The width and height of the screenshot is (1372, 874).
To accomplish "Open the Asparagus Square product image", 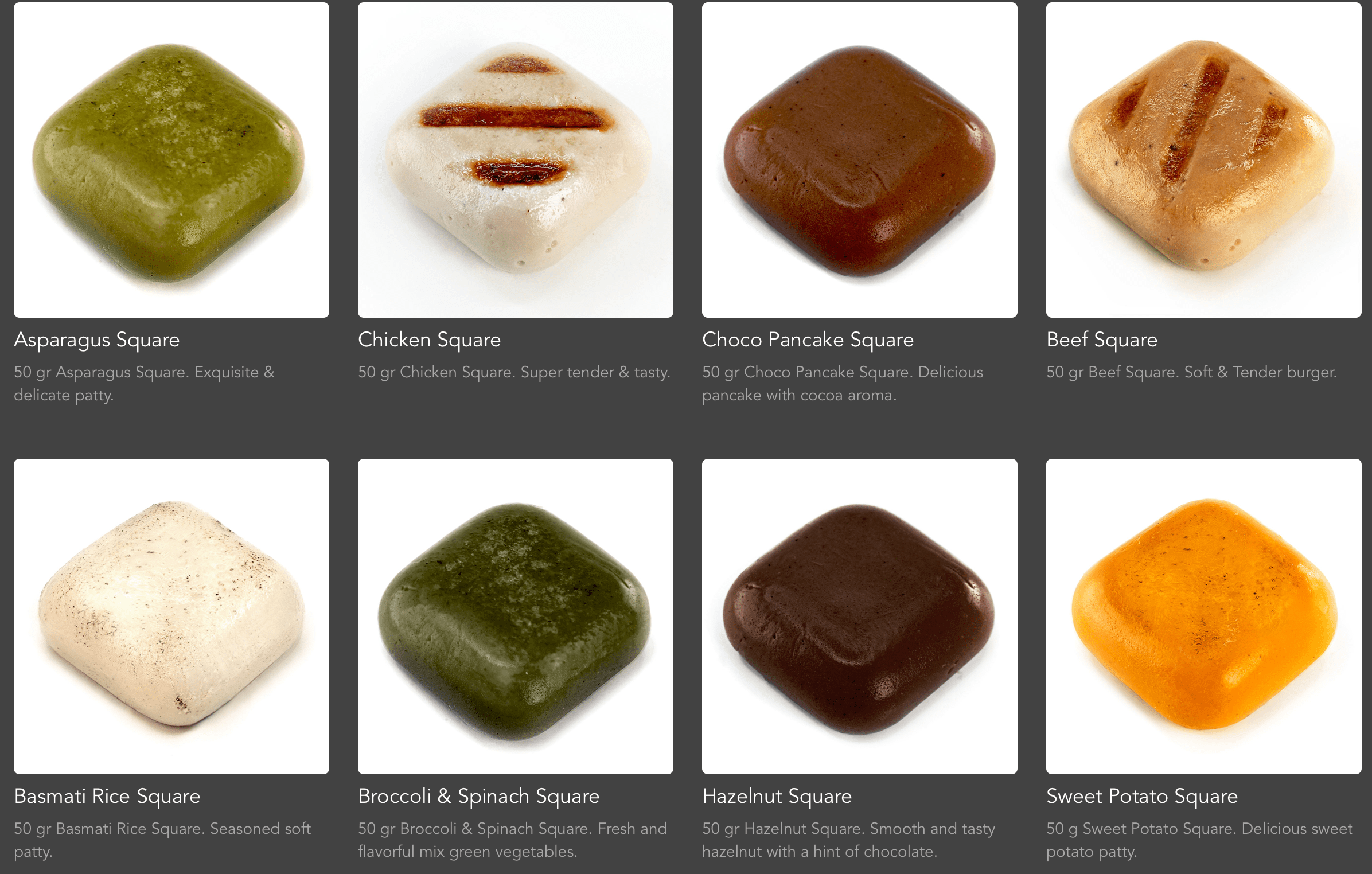I will [x=171, y=160].
